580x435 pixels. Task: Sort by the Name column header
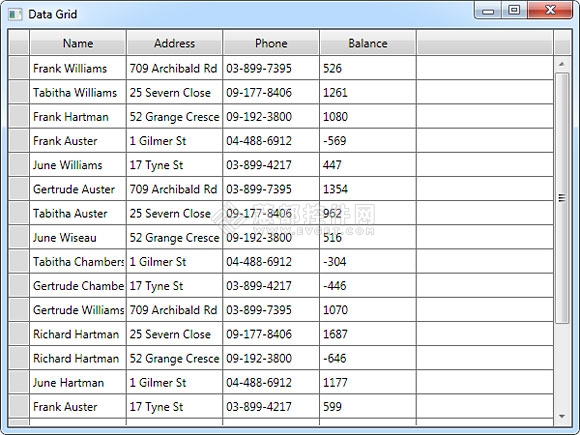pos(78,43)
